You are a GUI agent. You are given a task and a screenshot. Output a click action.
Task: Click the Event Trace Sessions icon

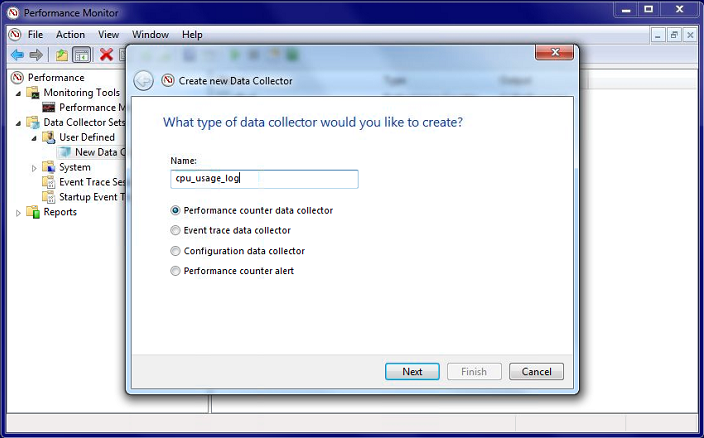(x=48, y=182)
